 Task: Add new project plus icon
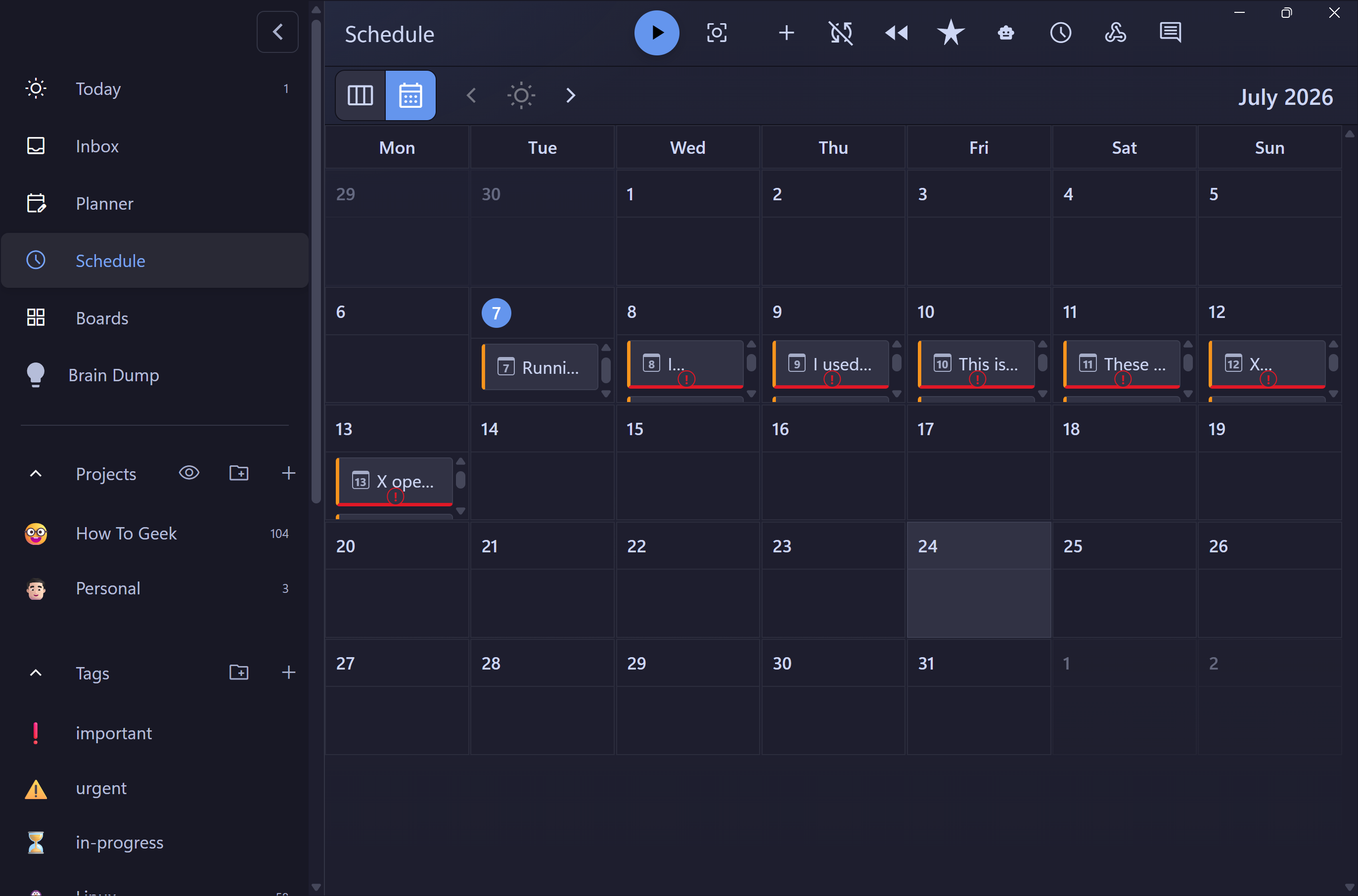click(289, 473)
